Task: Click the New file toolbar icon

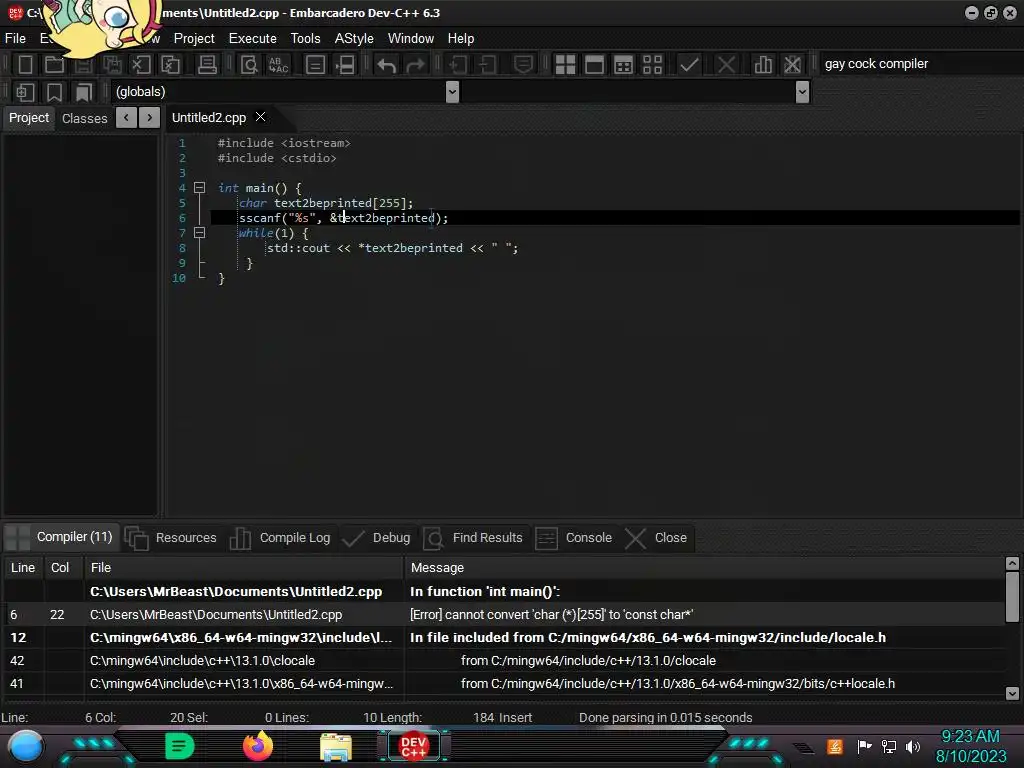Action: 25,64
